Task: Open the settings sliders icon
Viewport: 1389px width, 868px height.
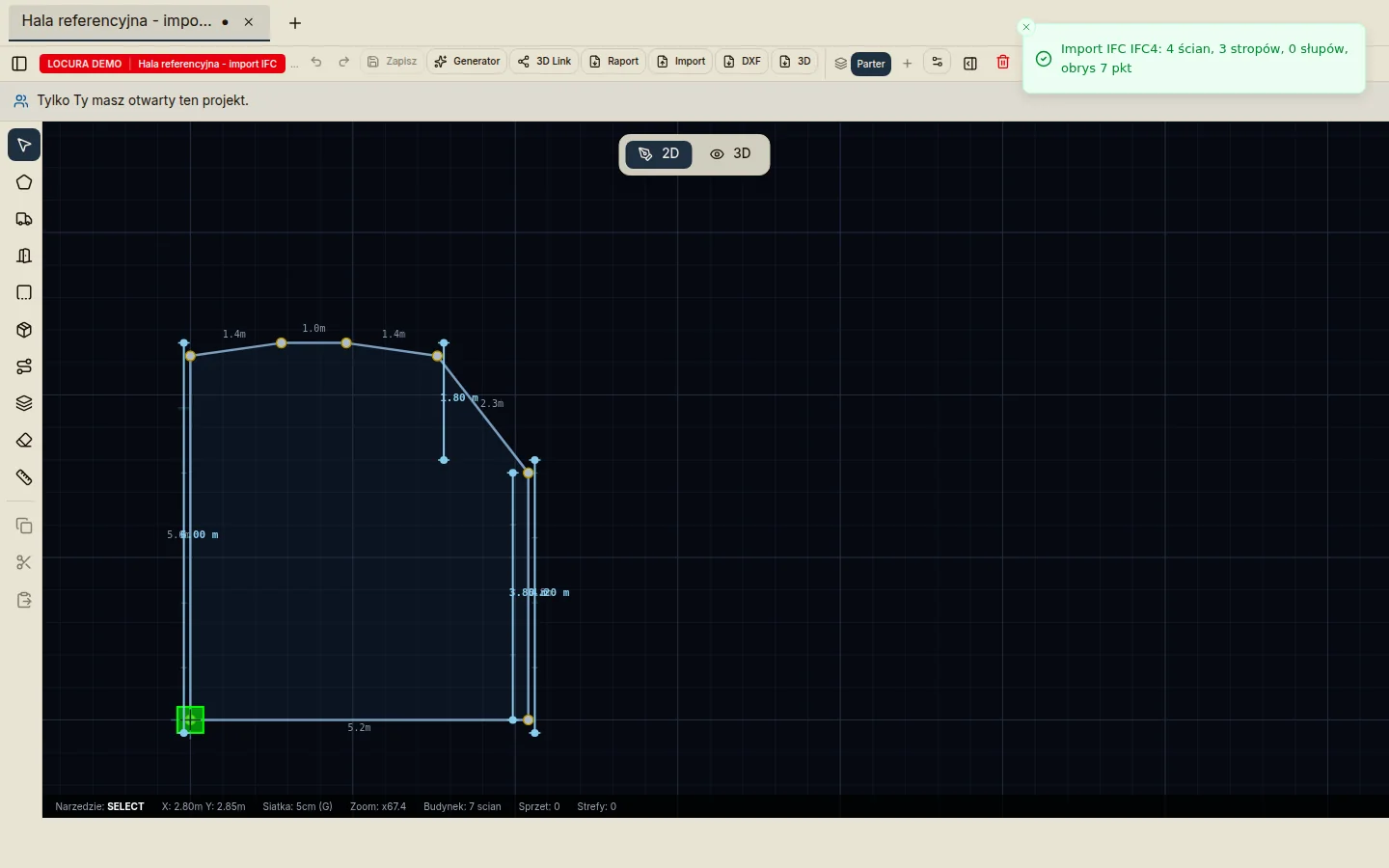Action: [937, 63]
